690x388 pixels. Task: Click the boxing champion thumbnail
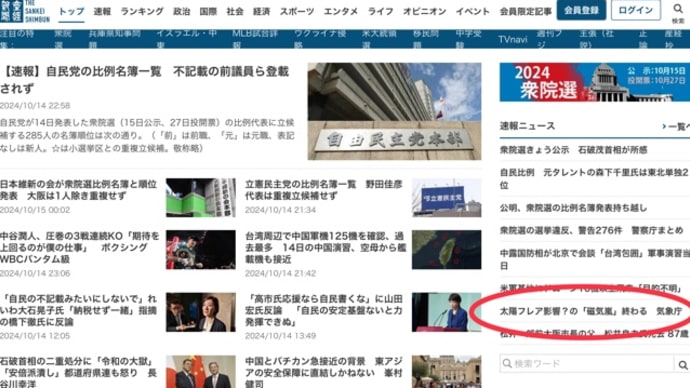click(201, 249)
